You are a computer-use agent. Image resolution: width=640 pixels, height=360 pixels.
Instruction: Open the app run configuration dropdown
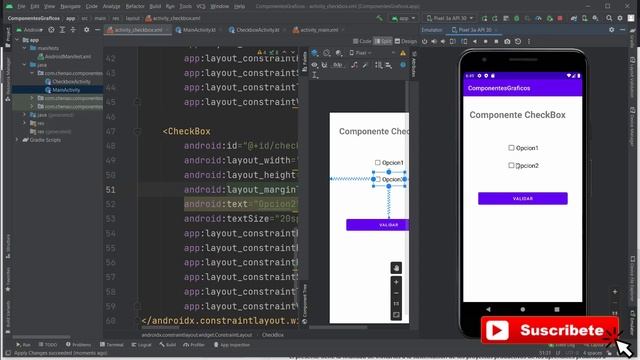[403, 18]
